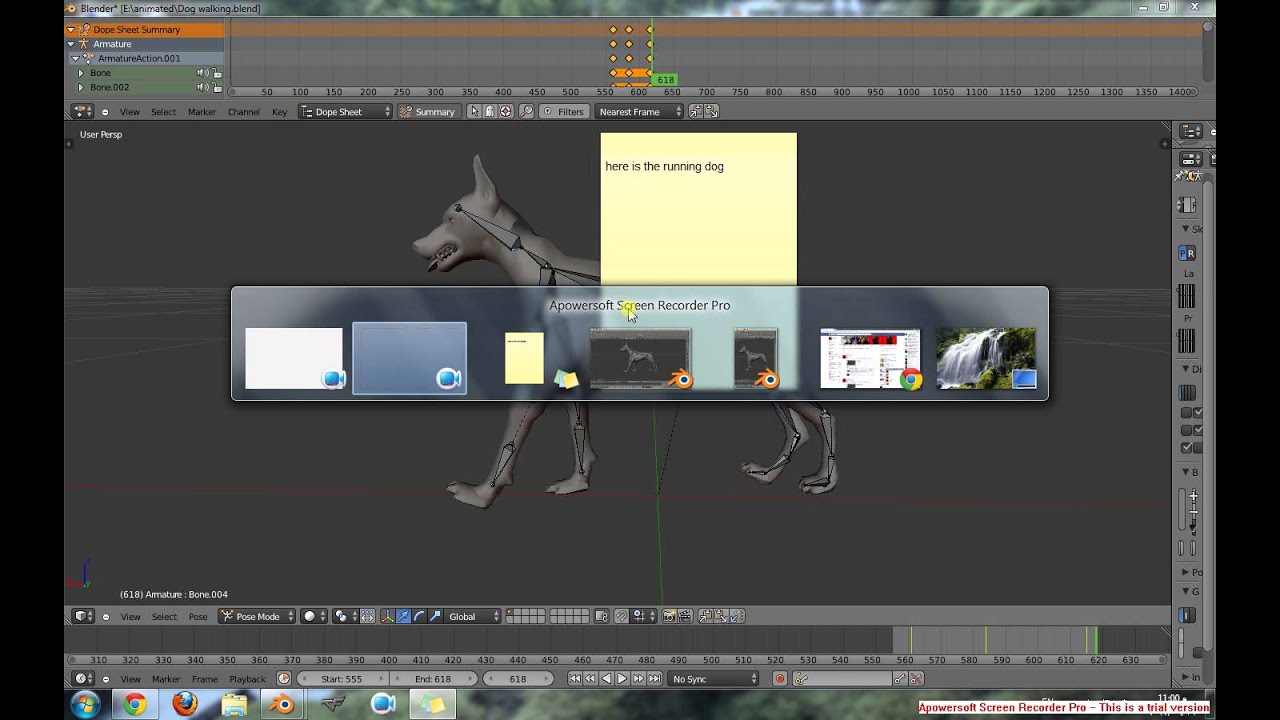Collapse the Dope Sheet Summary channel
This screenshot has width=1280, height=720.
(x=71, y=30)
